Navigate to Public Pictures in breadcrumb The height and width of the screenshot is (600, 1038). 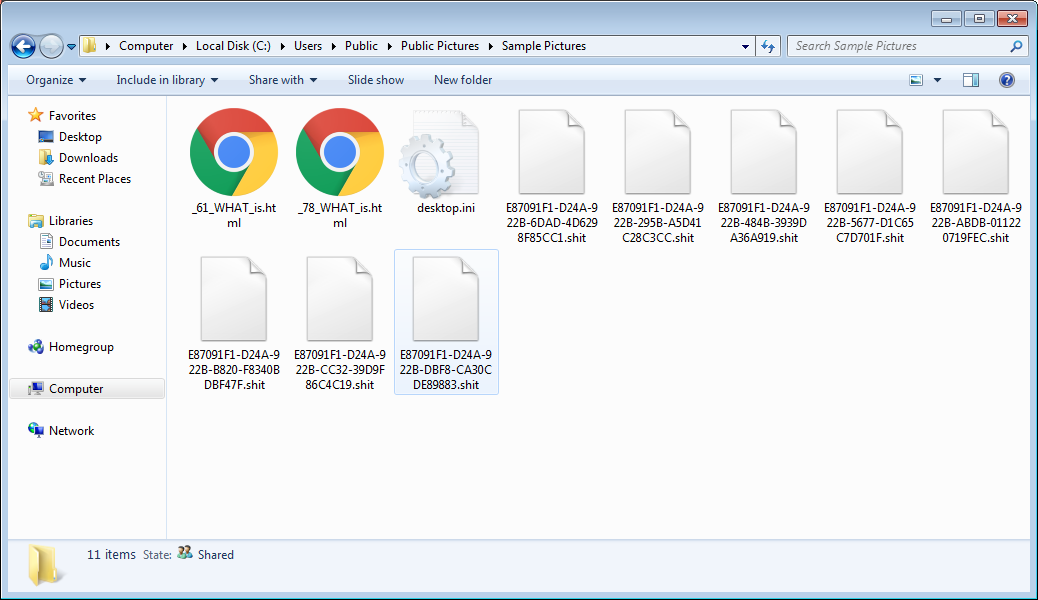pos(440,46)
